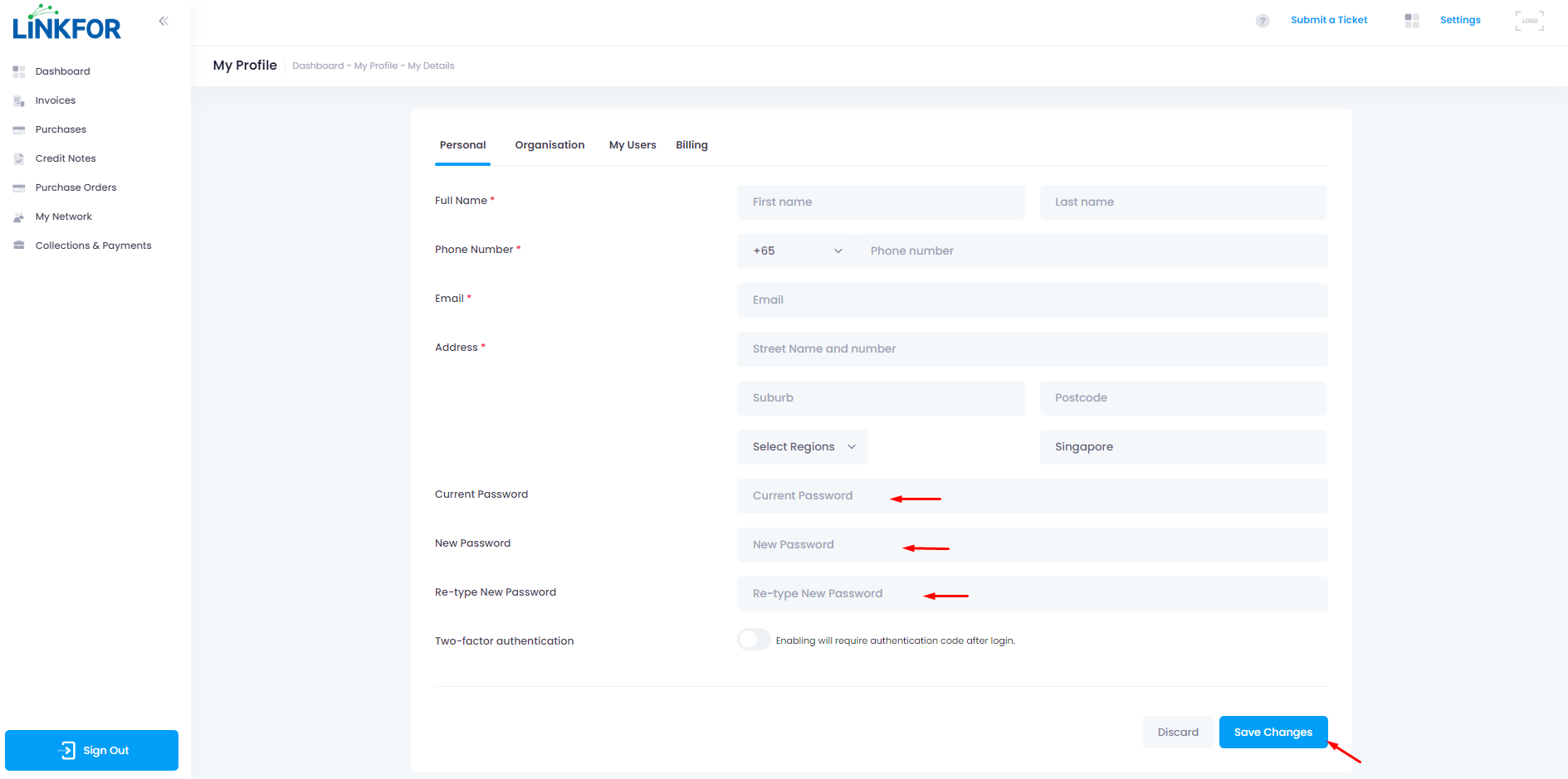Focus the Current Password input field
Image resolution: width=1568 pixels, height=779 pixels.
1031,496
